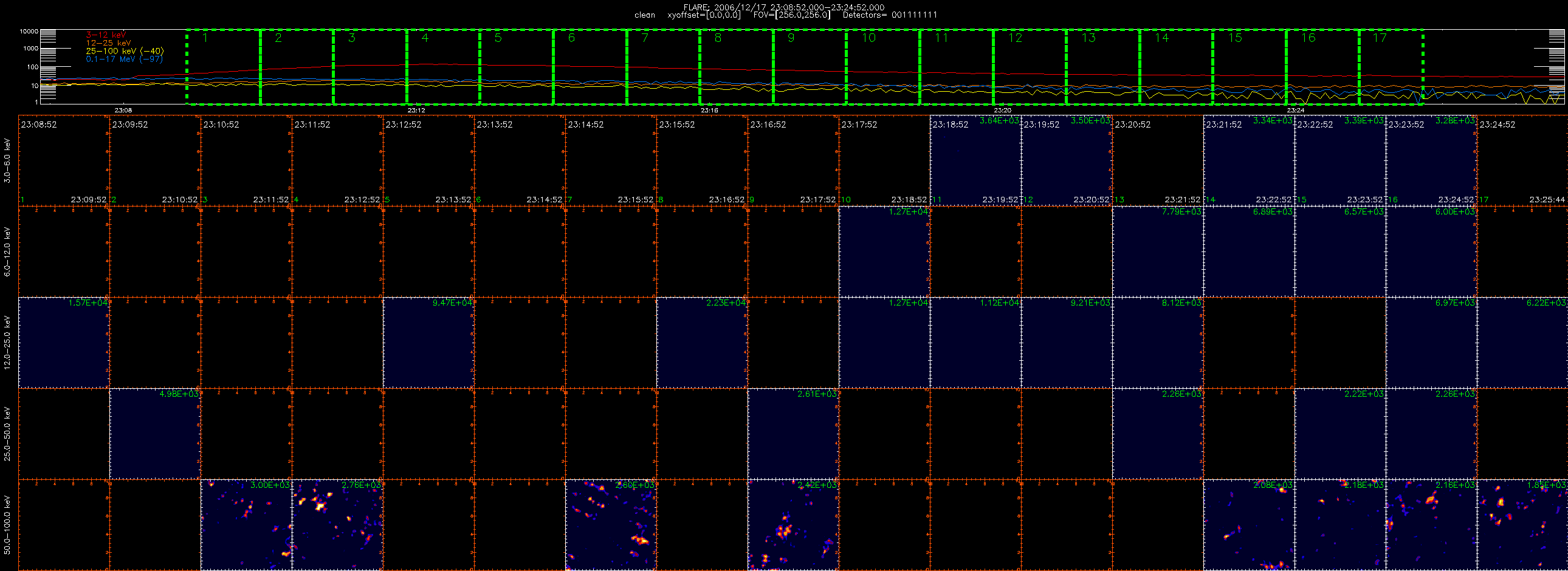This screenshot has height=571, width=1568.
Task: Open 25-50 keV image with peak 4.98E+03
Action: coord(156,434)
